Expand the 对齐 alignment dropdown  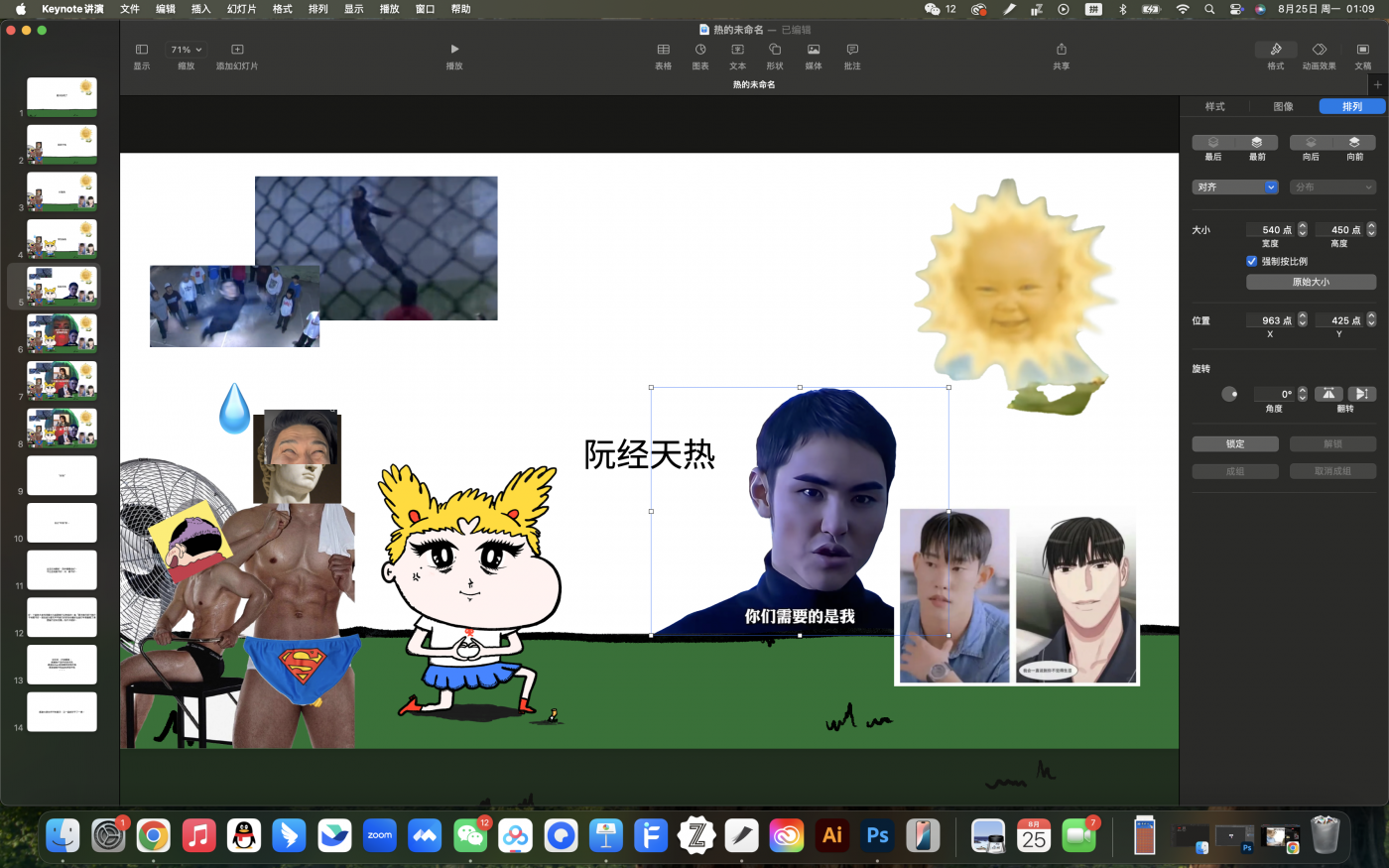click(1235, 186)
